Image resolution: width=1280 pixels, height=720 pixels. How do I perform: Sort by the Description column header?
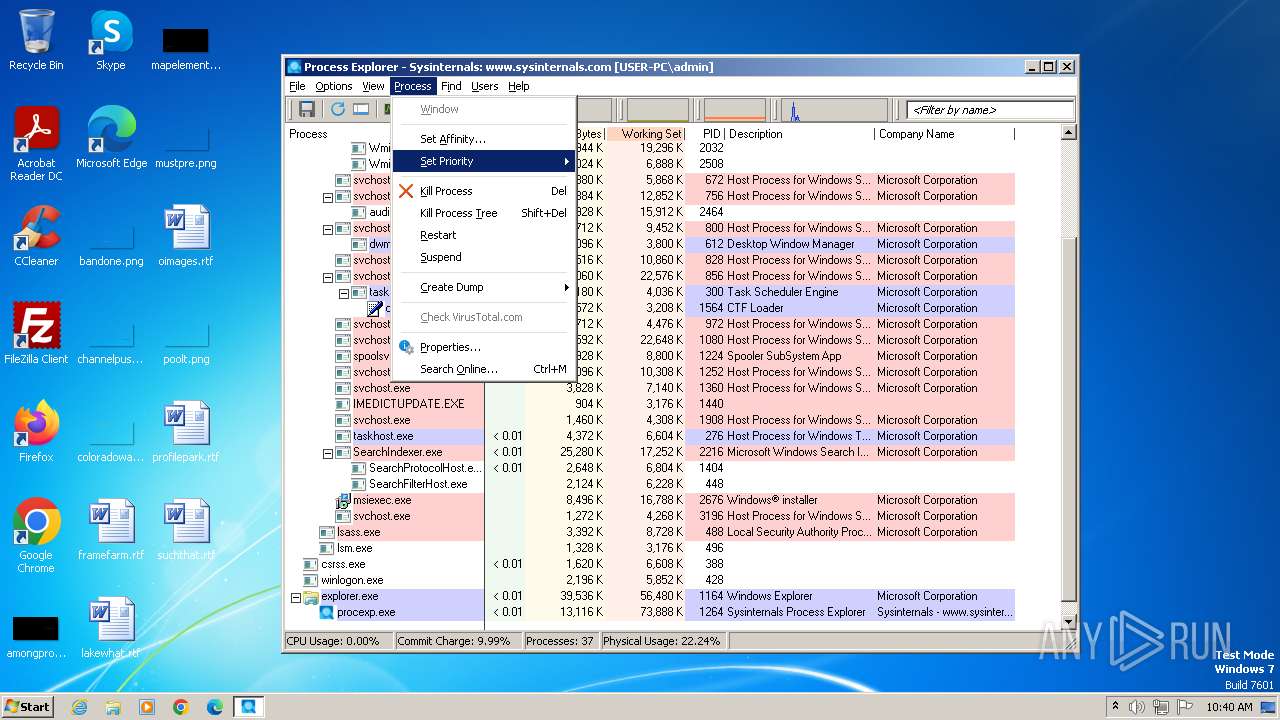tap(800, 134)
